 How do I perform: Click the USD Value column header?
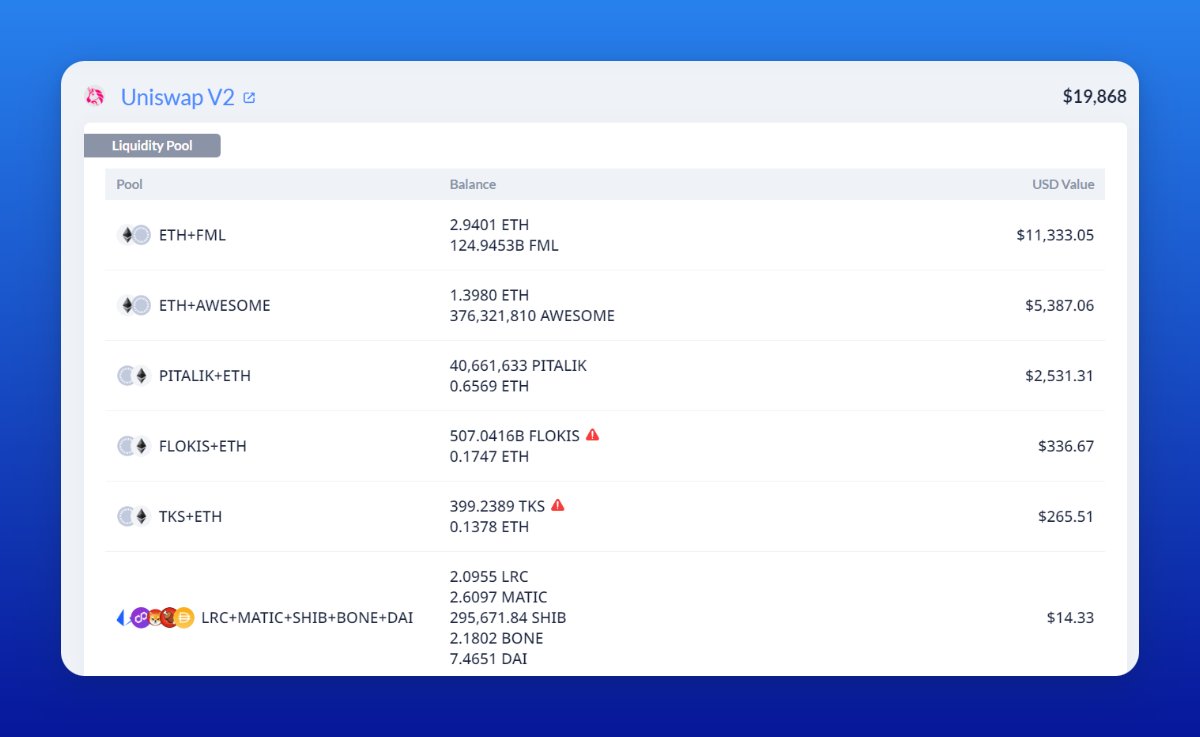coord(1063,184)
